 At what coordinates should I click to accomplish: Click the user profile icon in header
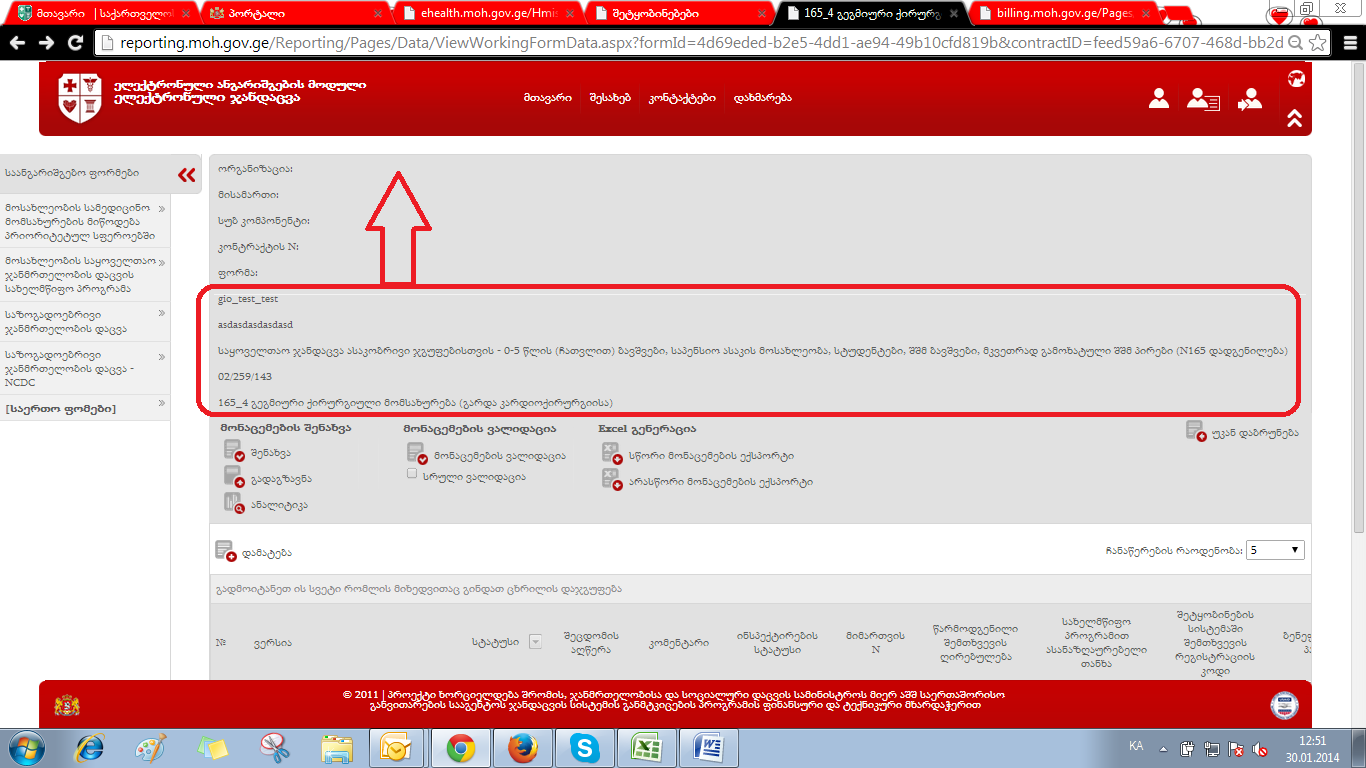[x=1159, y=98]
